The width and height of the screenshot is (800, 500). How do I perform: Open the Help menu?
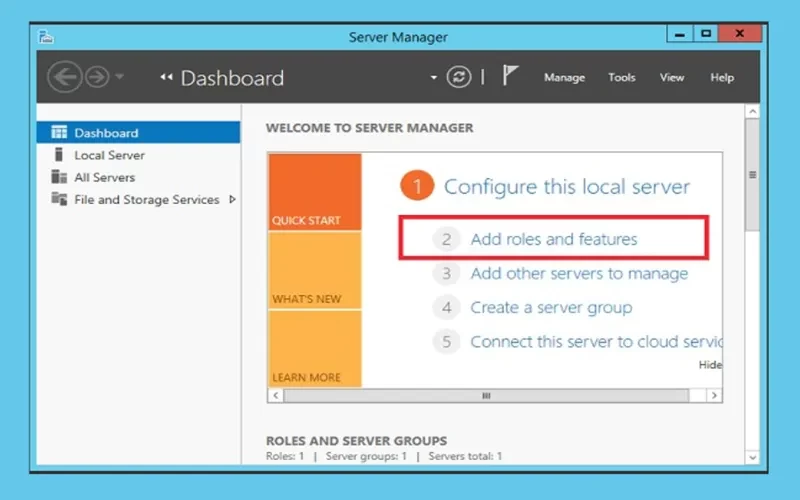[x=722, y=78]
